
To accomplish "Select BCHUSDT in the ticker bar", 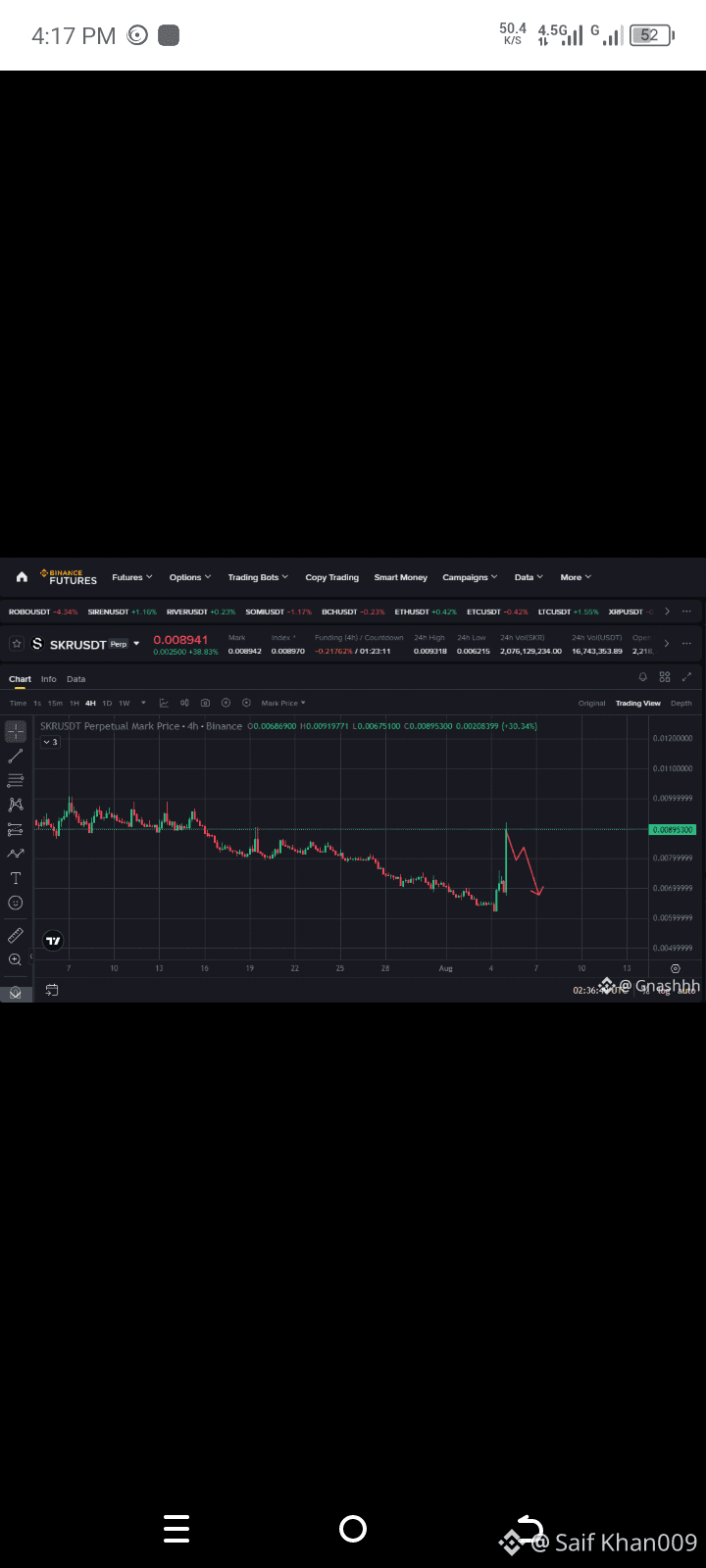I will 353,612.
